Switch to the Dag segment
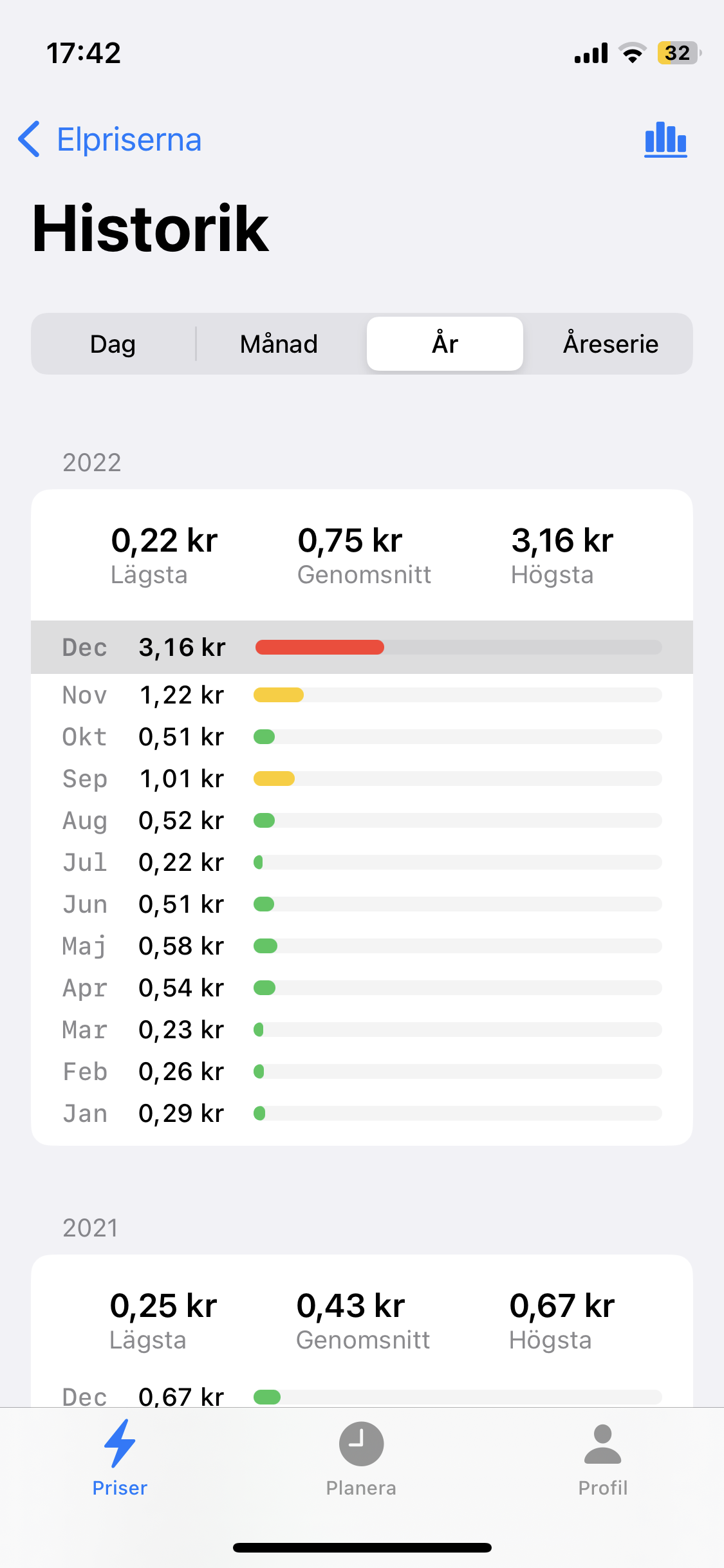Viewport: 724px width, 1568px height. [x=113, y=344]
